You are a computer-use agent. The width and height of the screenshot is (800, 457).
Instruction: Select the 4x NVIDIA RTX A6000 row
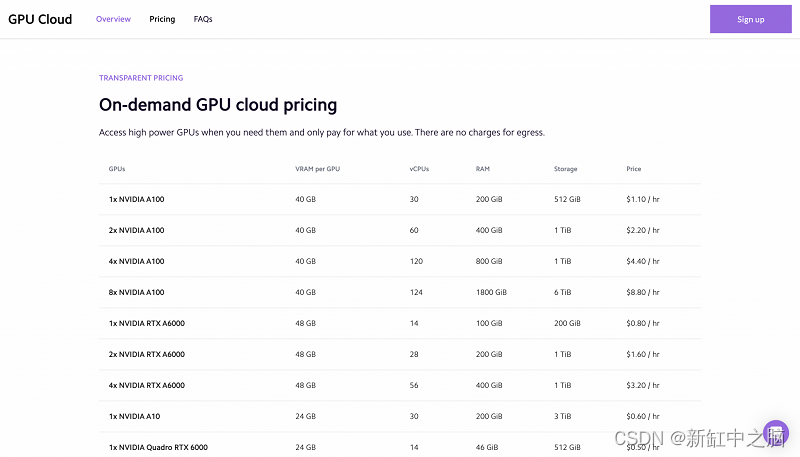click(399, 386)
